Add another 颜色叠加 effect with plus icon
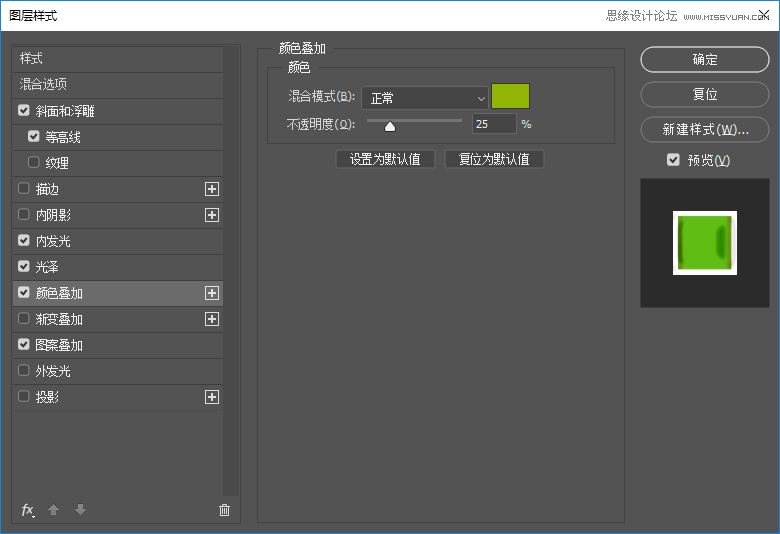The image size is (780, 534). tap(212, 293)
